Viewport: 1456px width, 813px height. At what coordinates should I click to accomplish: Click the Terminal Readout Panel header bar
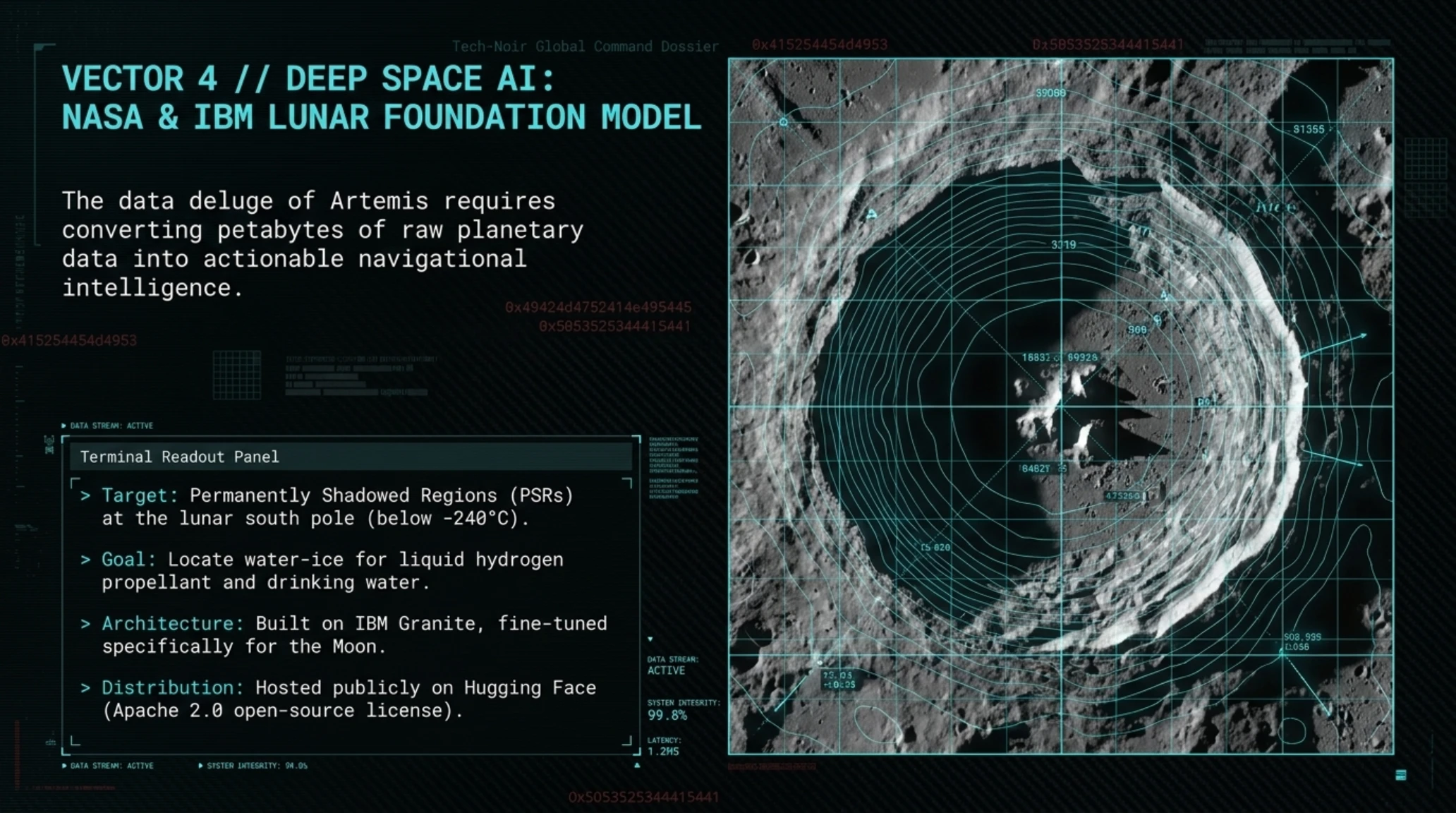[351, 457]
